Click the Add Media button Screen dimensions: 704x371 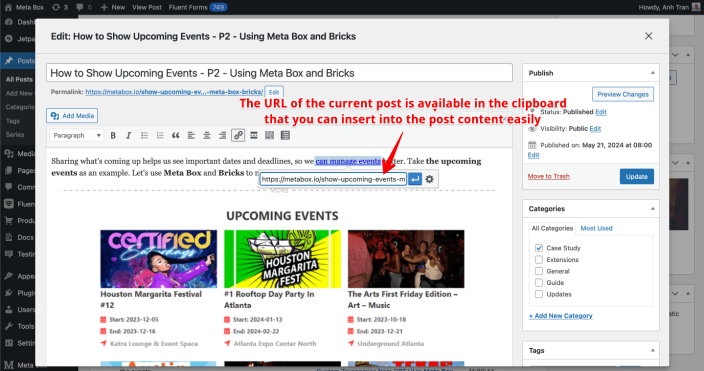click(72, 115)
